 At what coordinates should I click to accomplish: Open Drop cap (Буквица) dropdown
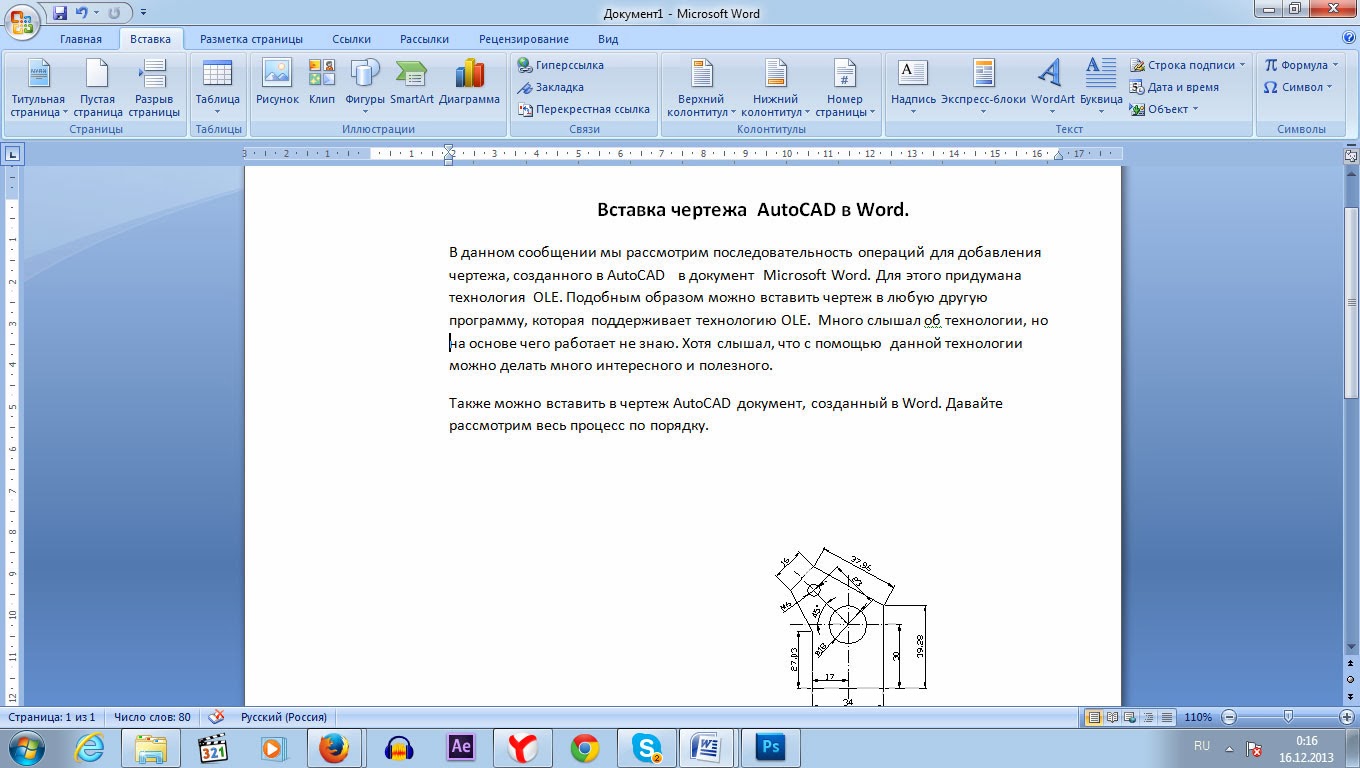[1101, 88]
